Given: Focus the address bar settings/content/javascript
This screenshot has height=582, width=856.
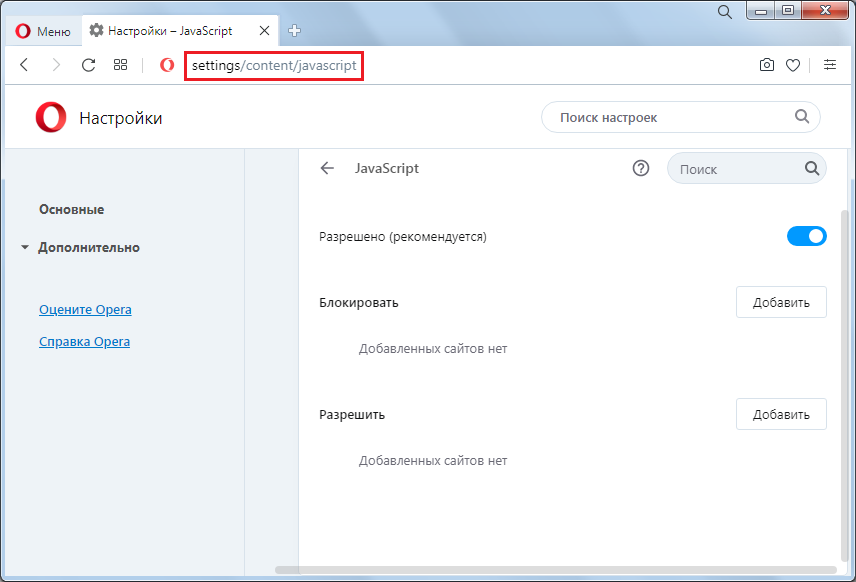Looking at the screenshot, I should coord(274,66).
